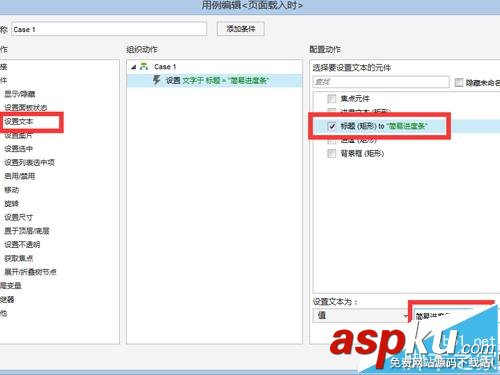Select 设置列表选中项 action
Screen dimensions: 500x375
pos(29,162)
